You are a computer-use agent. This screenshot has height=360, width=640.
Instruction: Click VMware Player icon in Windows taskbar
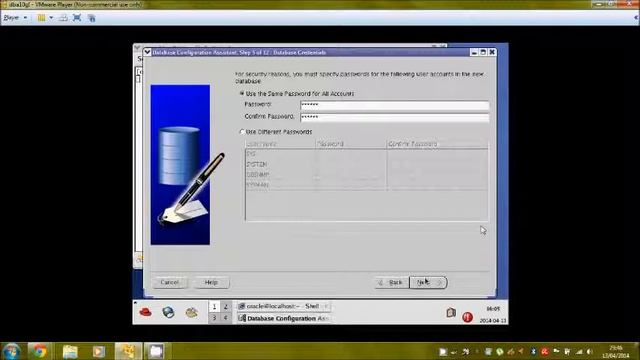click(128, 351)
